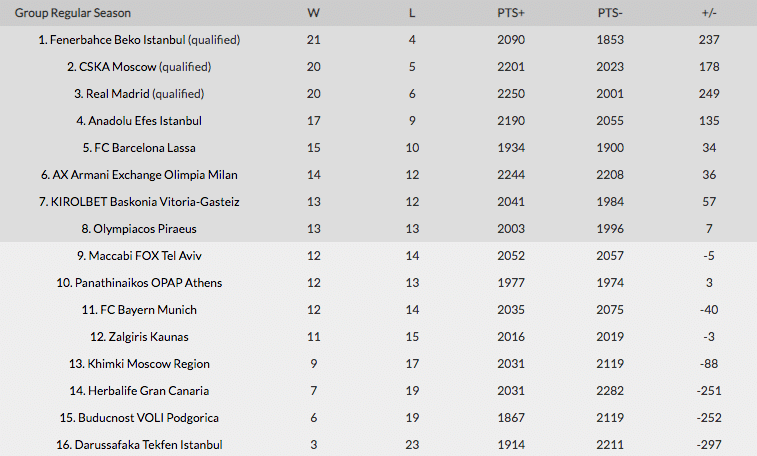Sort table by PTS+ header
Image resolution: width=757 pixels, height=456 pixels.
tap(509, 13)
